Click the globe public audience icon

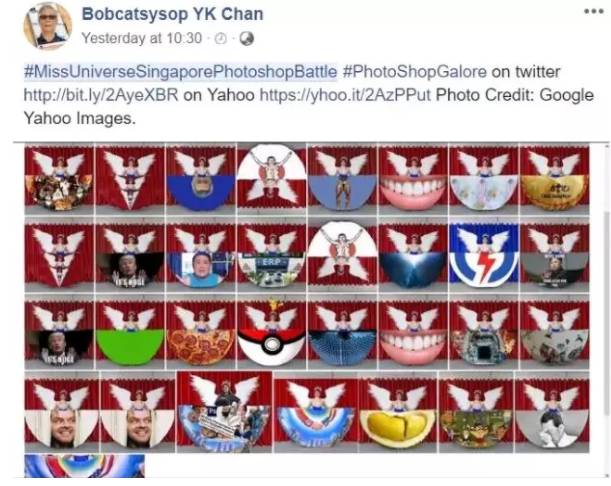point(247,38)
